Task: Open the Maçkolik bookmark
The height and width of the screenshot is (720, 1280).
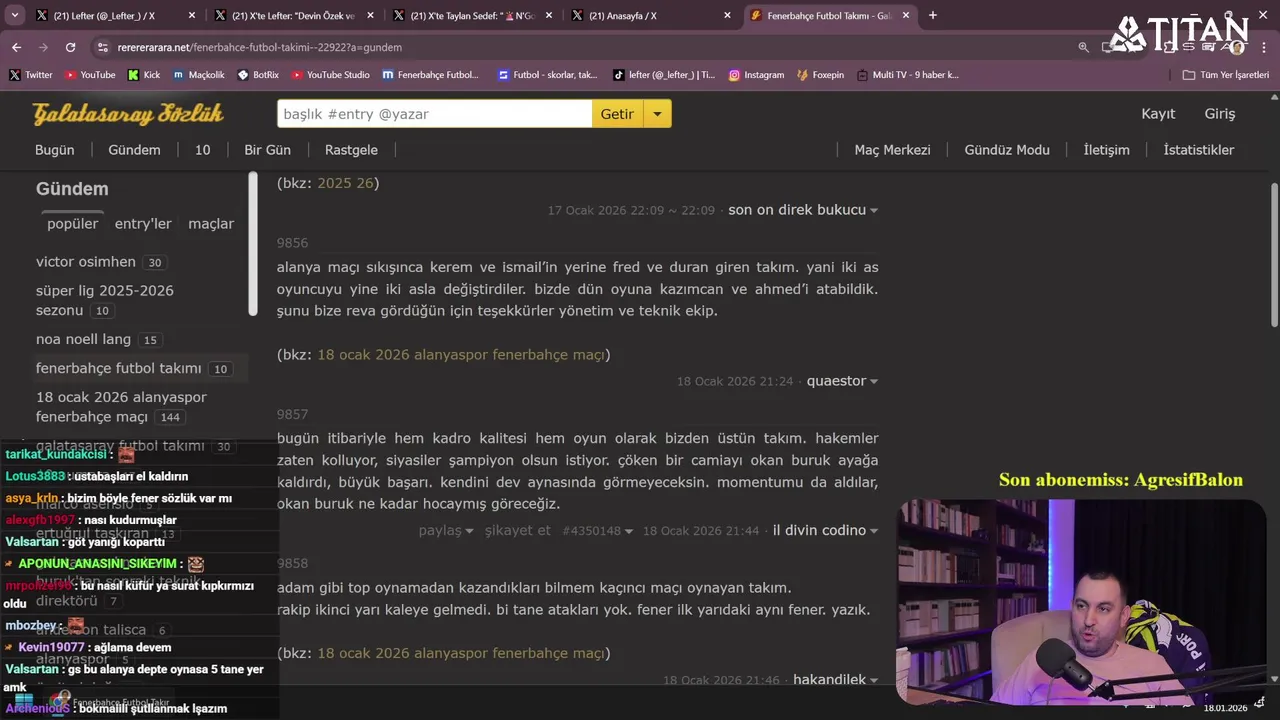Action: tap(199, 75)
